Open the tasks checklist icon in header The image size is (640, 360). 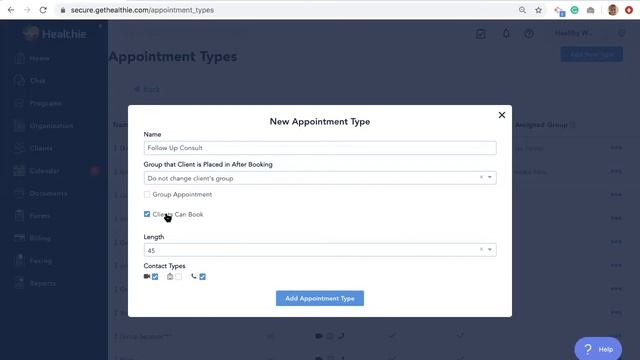[481, 34]
